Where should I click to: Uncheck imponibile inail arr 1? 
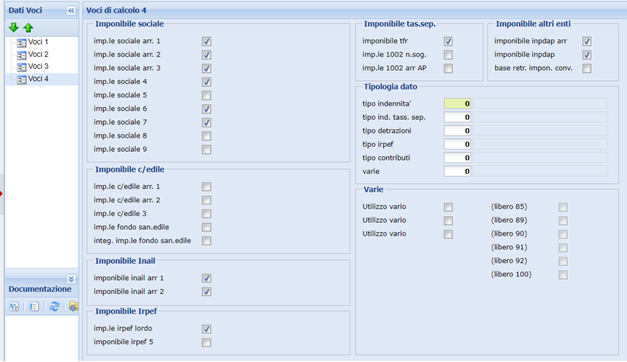point(206,278)
